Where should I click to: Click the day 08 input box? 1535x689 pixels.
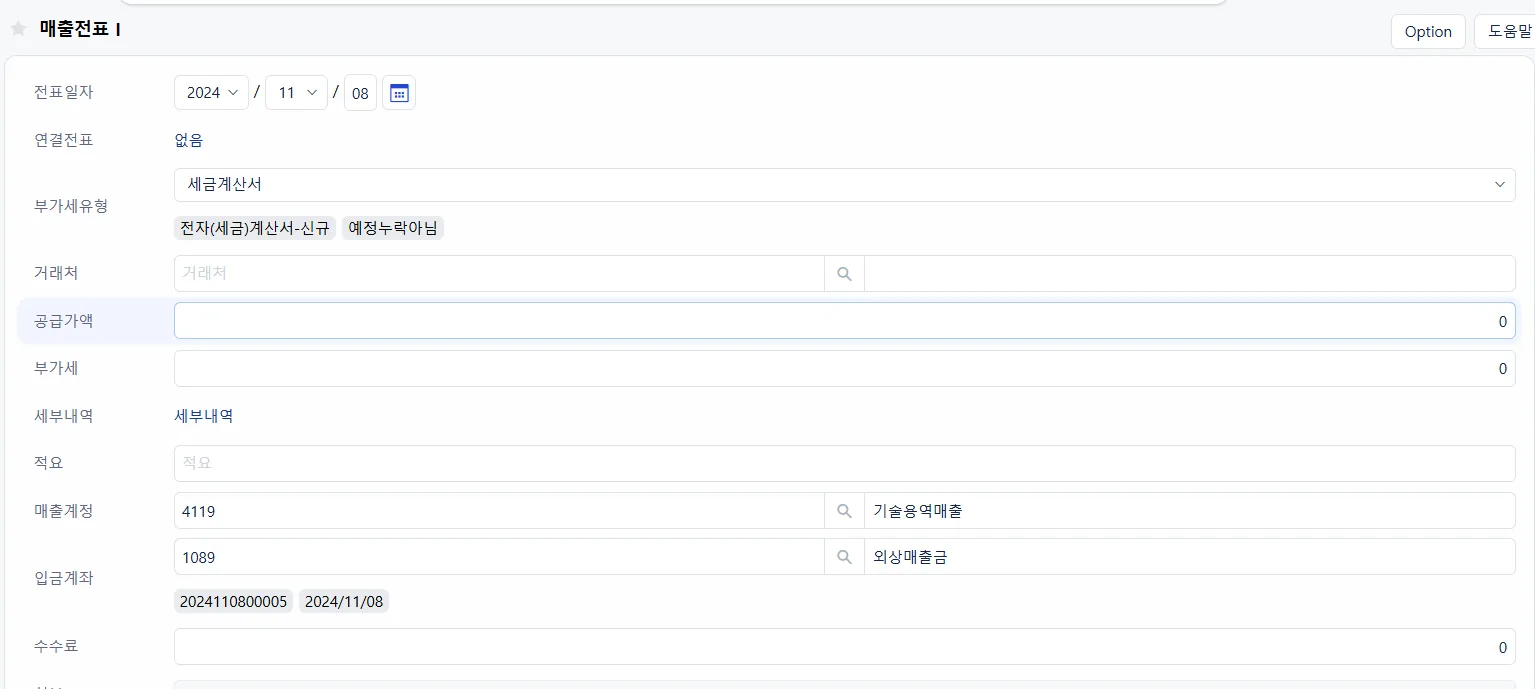click(360, 93)
